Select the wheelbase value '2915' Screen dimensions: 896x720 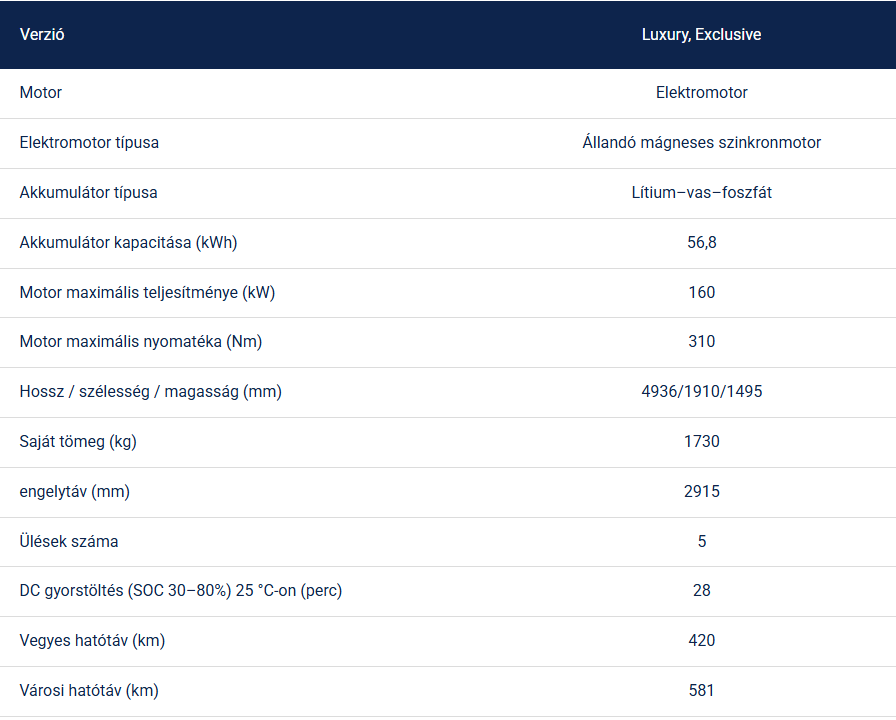click(x=701, y=491)
